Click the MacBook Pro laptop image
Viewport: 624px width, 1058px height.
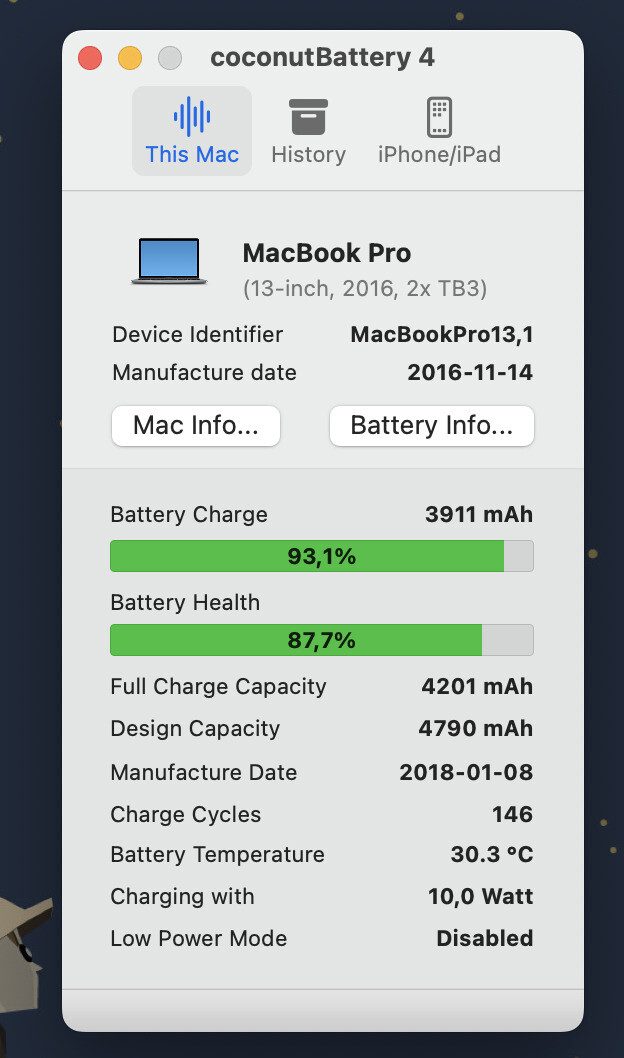(169, 261)
